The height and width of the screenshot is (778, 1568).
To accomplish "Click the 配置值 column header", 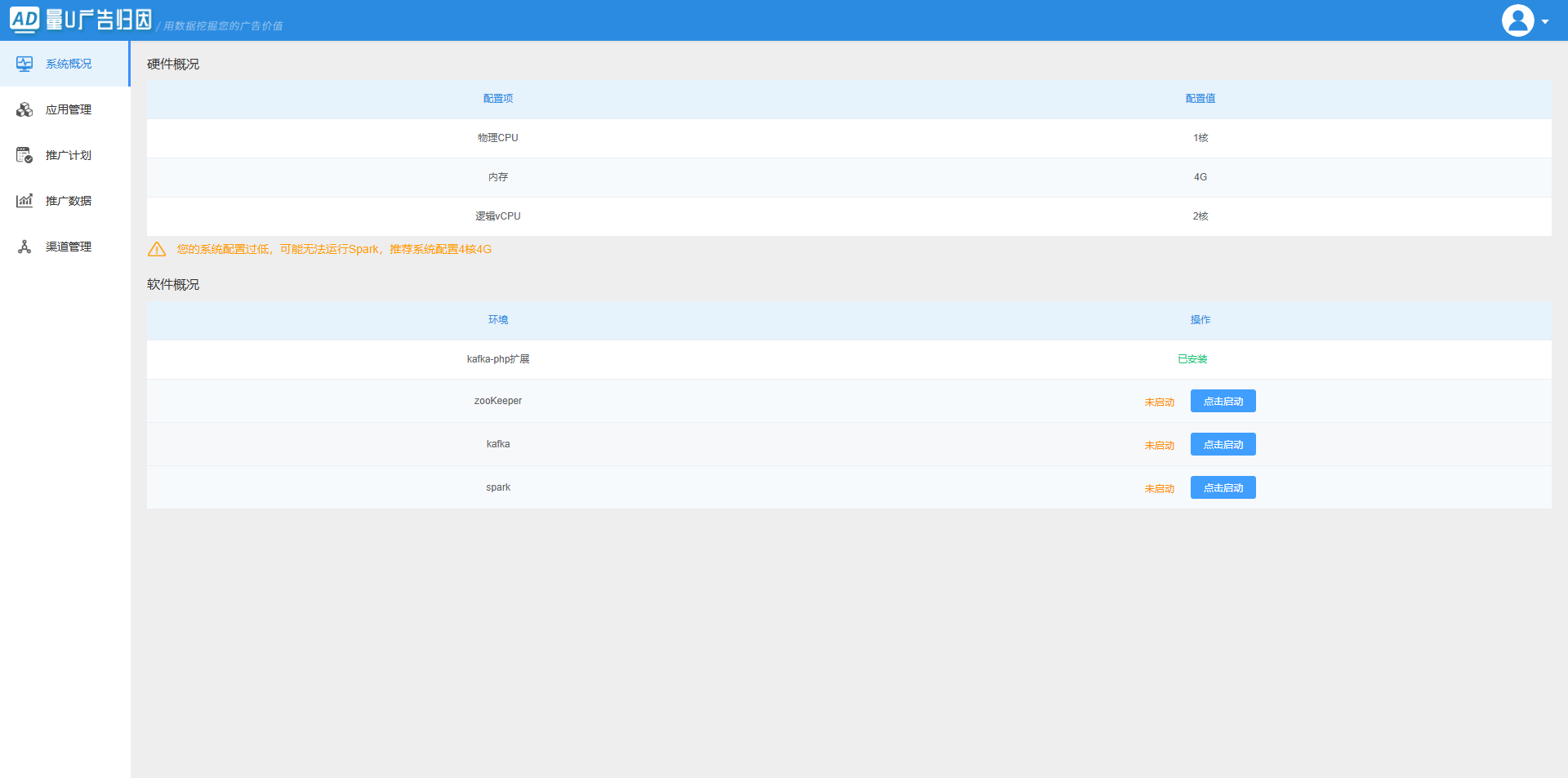I will tap(1200, 99).
